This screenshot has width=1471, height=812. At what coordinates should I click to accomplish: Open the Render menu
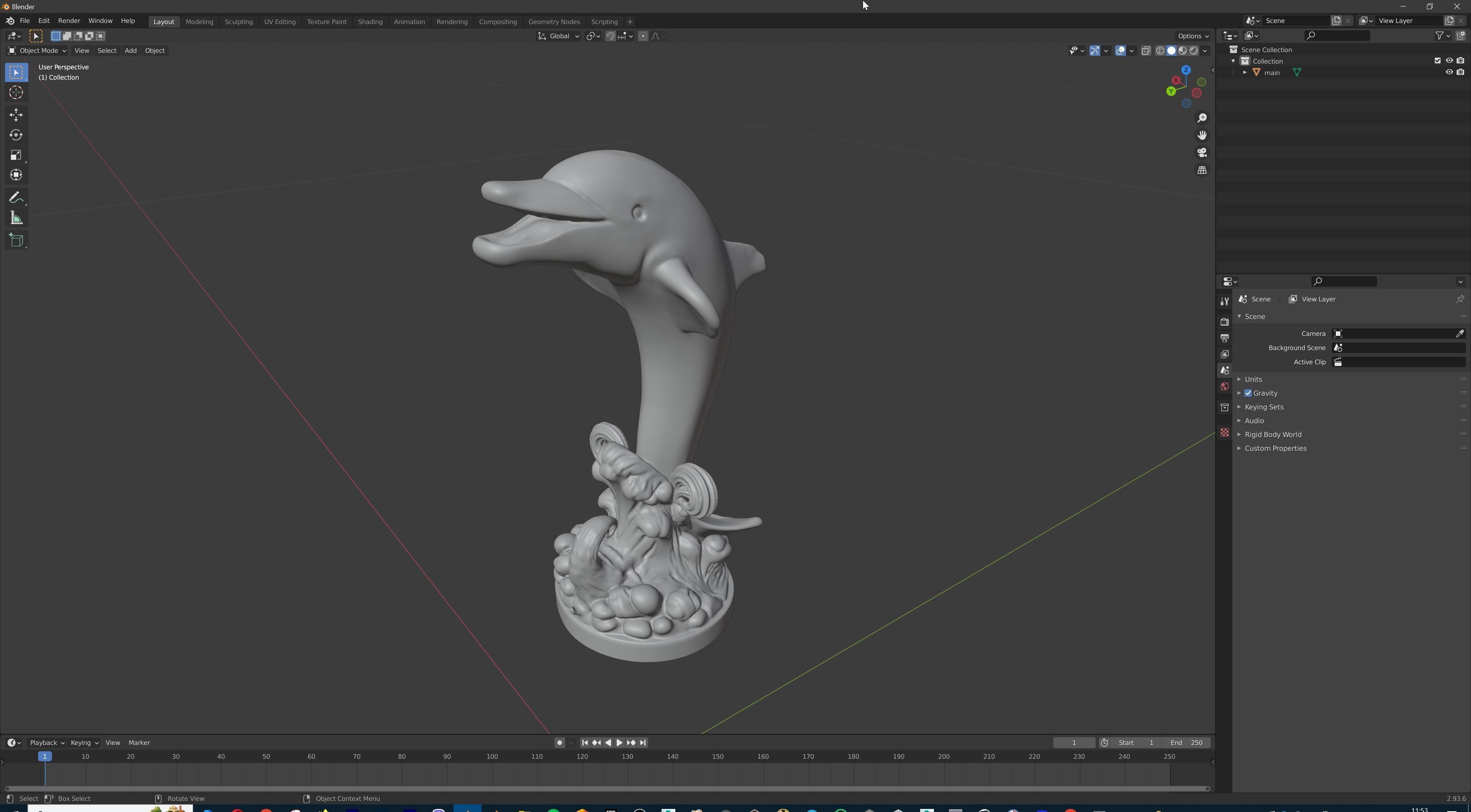pyautogui.click(x=69, y=21)
